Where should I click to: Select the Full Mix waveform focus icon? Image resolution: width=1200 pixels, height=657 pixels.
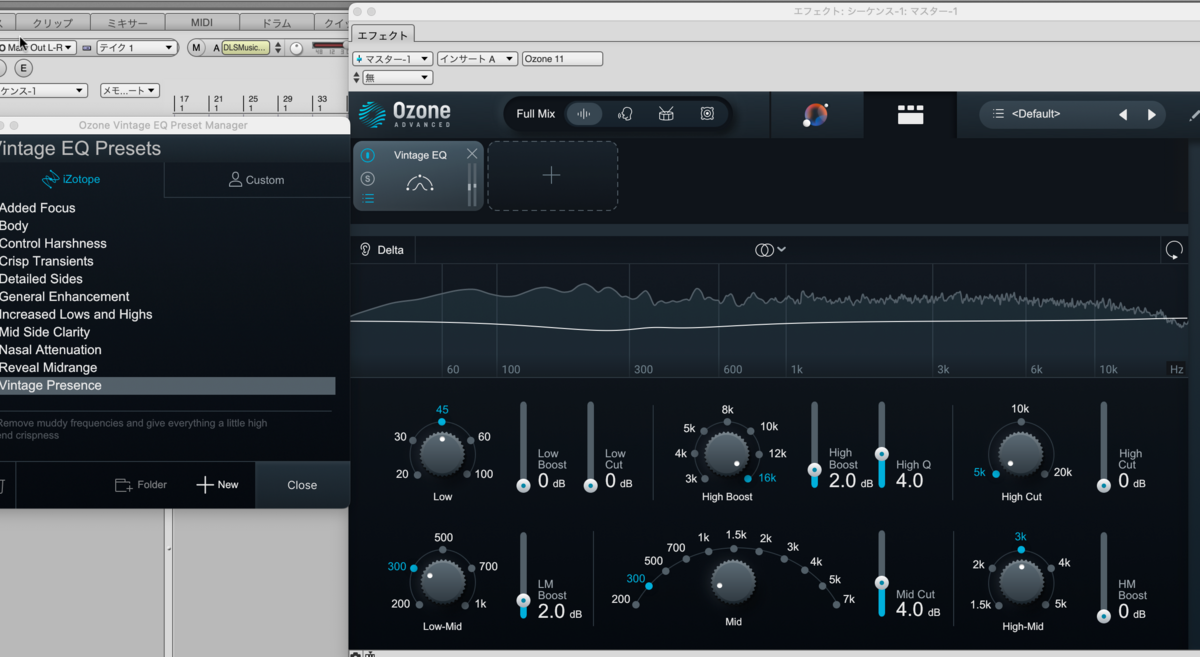585,114
